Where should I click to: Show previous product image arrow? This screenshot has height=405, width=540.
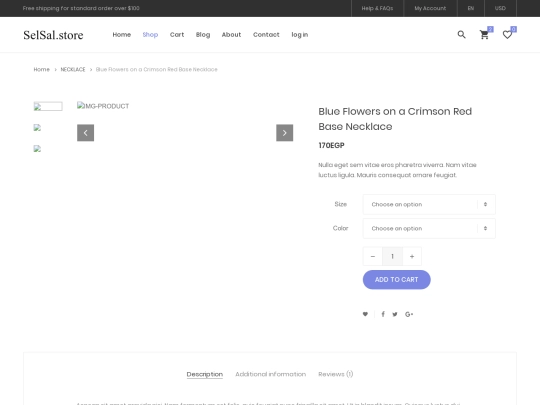click(x=85, y=133)
